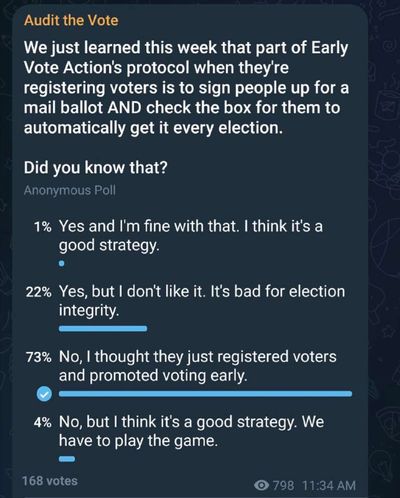This screenshot has height=498, width=400.
Task: Select 'No, but I think it's a good strategy' option
Action: point(191,431)
